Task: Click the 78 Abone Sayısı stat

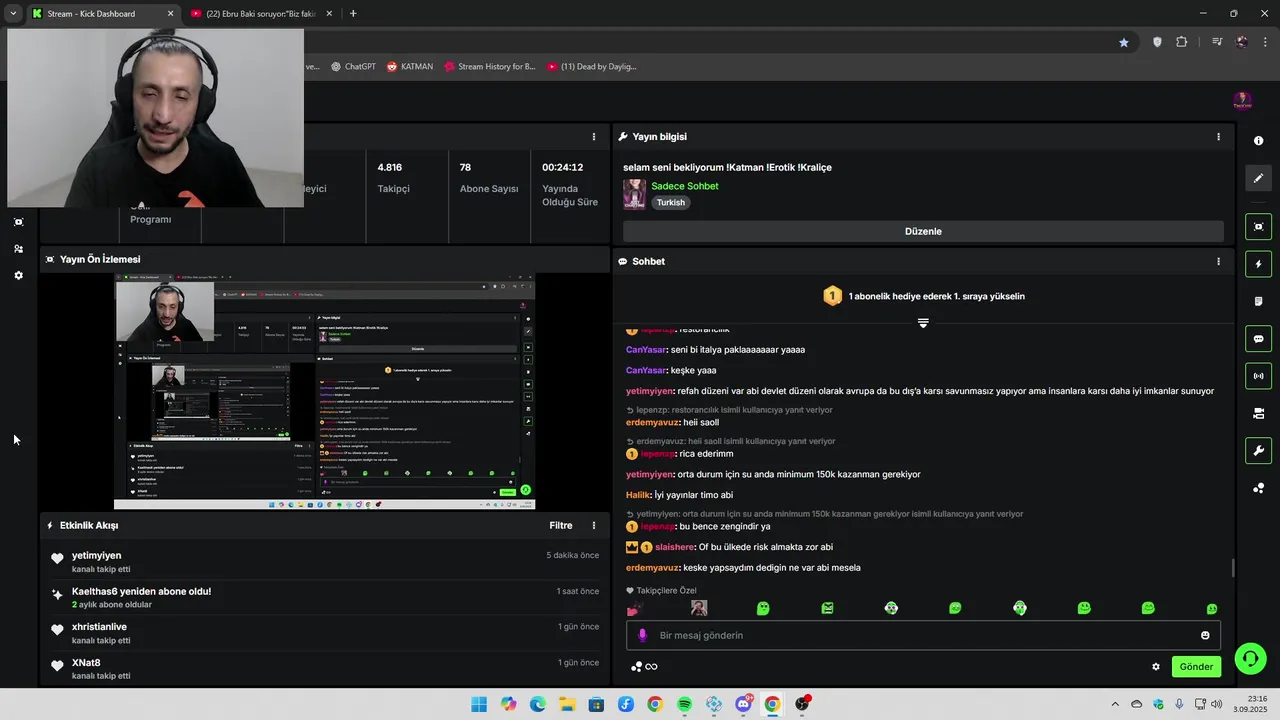Action: tap(488, 178)
